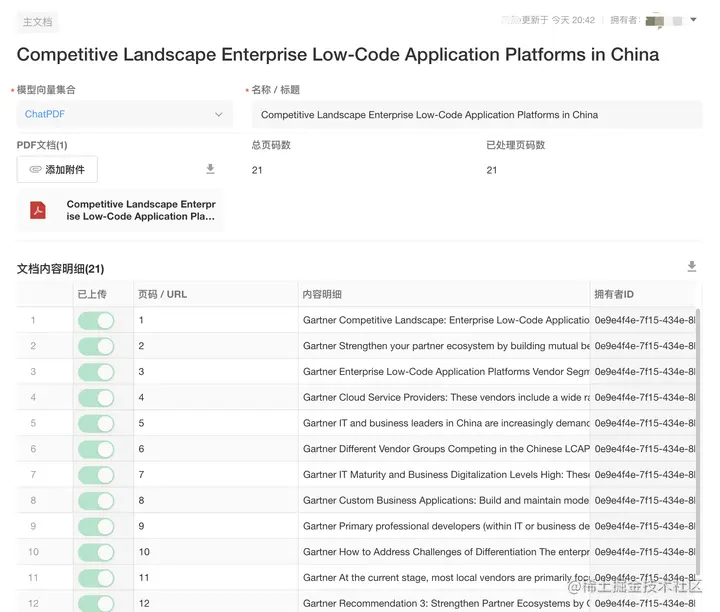
Task: Click the 主文档 tag
Action: click(x=38, y=22)
